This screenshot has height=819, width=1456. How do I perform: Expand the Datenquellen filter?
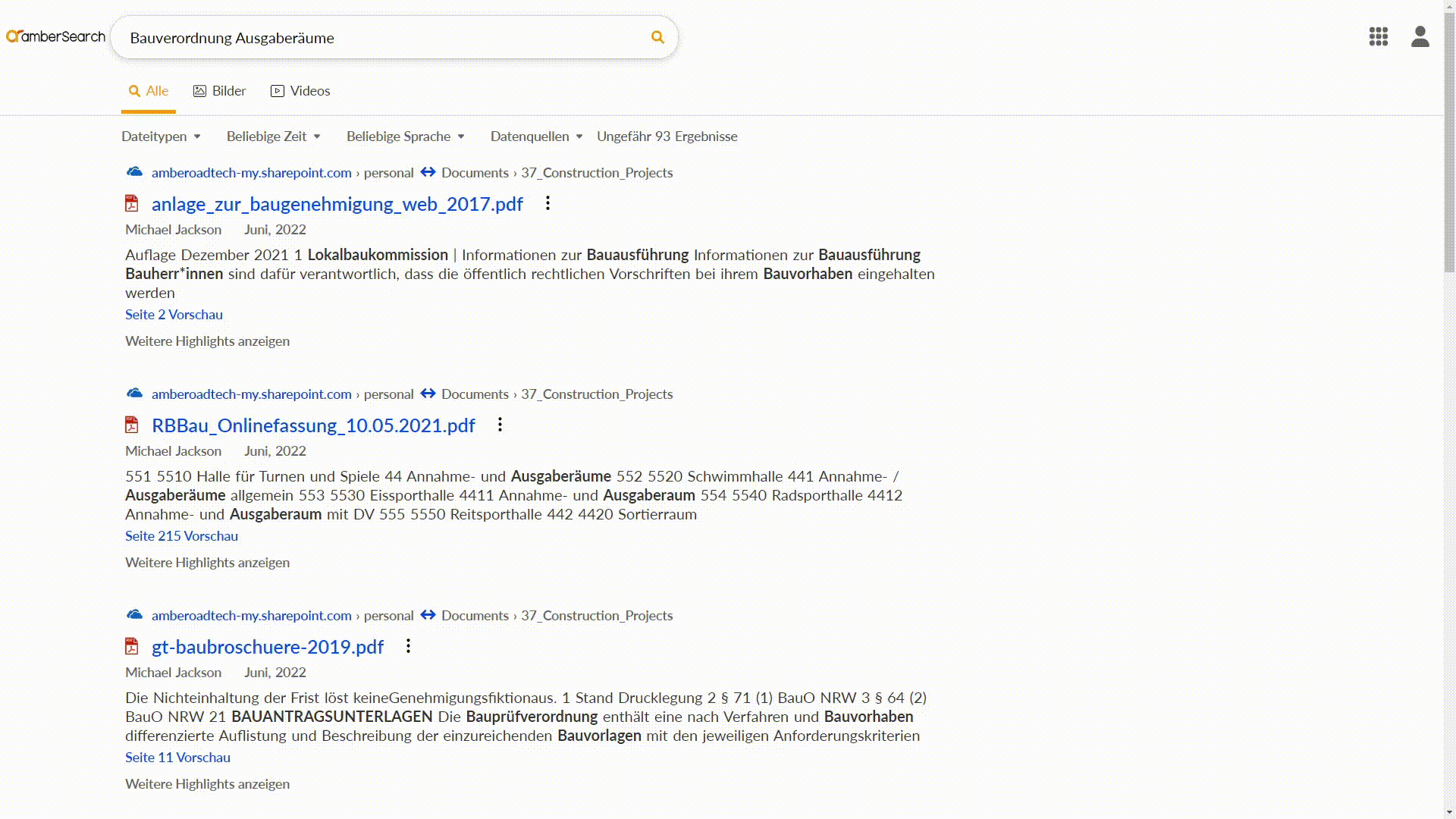tap(536, 136)
